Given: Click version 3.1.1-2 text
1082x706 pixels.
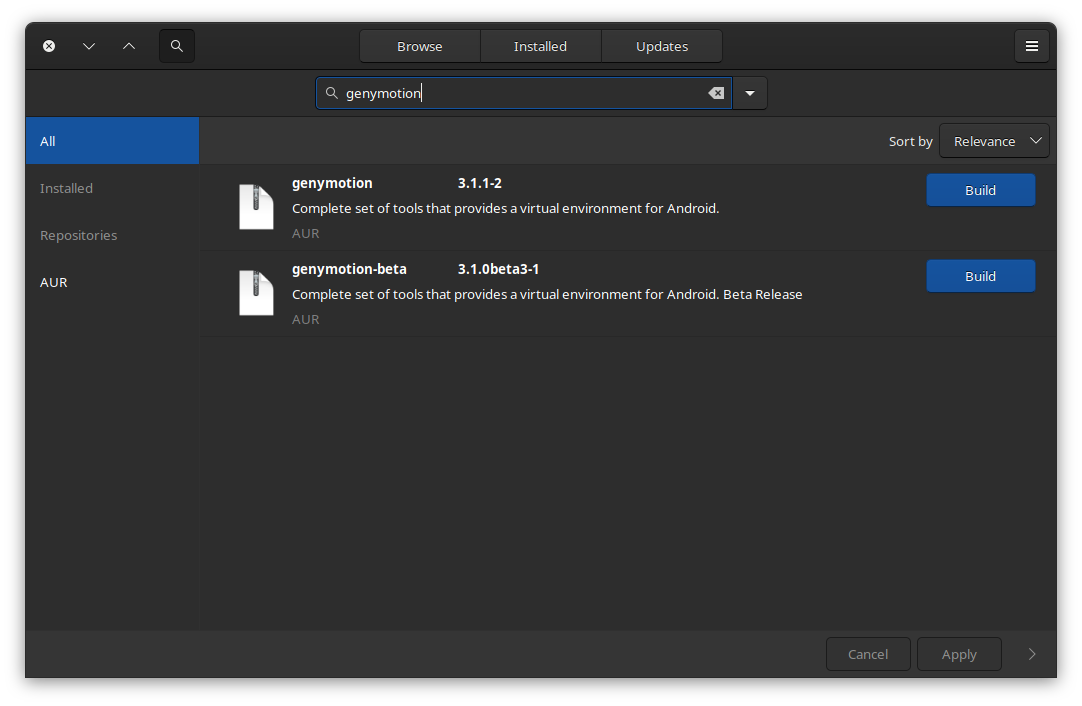Looking at the screenshot, I should click(480, 183).
